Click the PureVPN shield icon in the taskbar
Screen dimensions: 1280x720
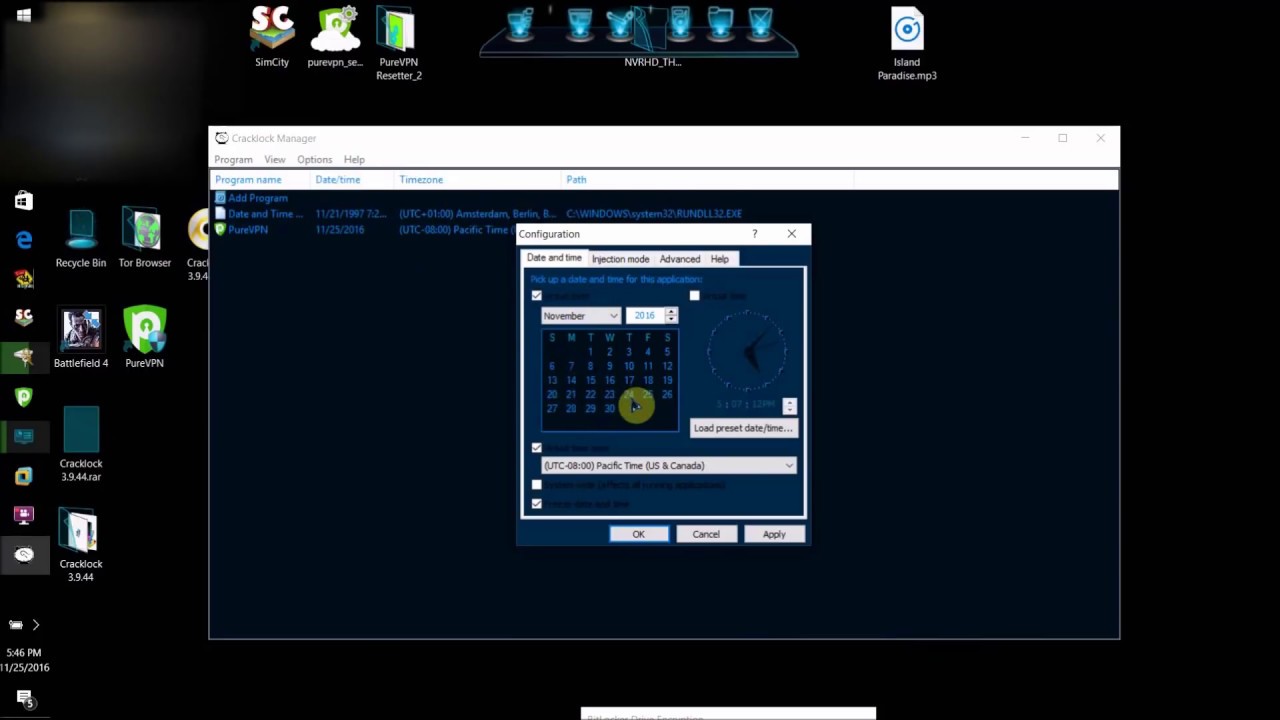24,397
